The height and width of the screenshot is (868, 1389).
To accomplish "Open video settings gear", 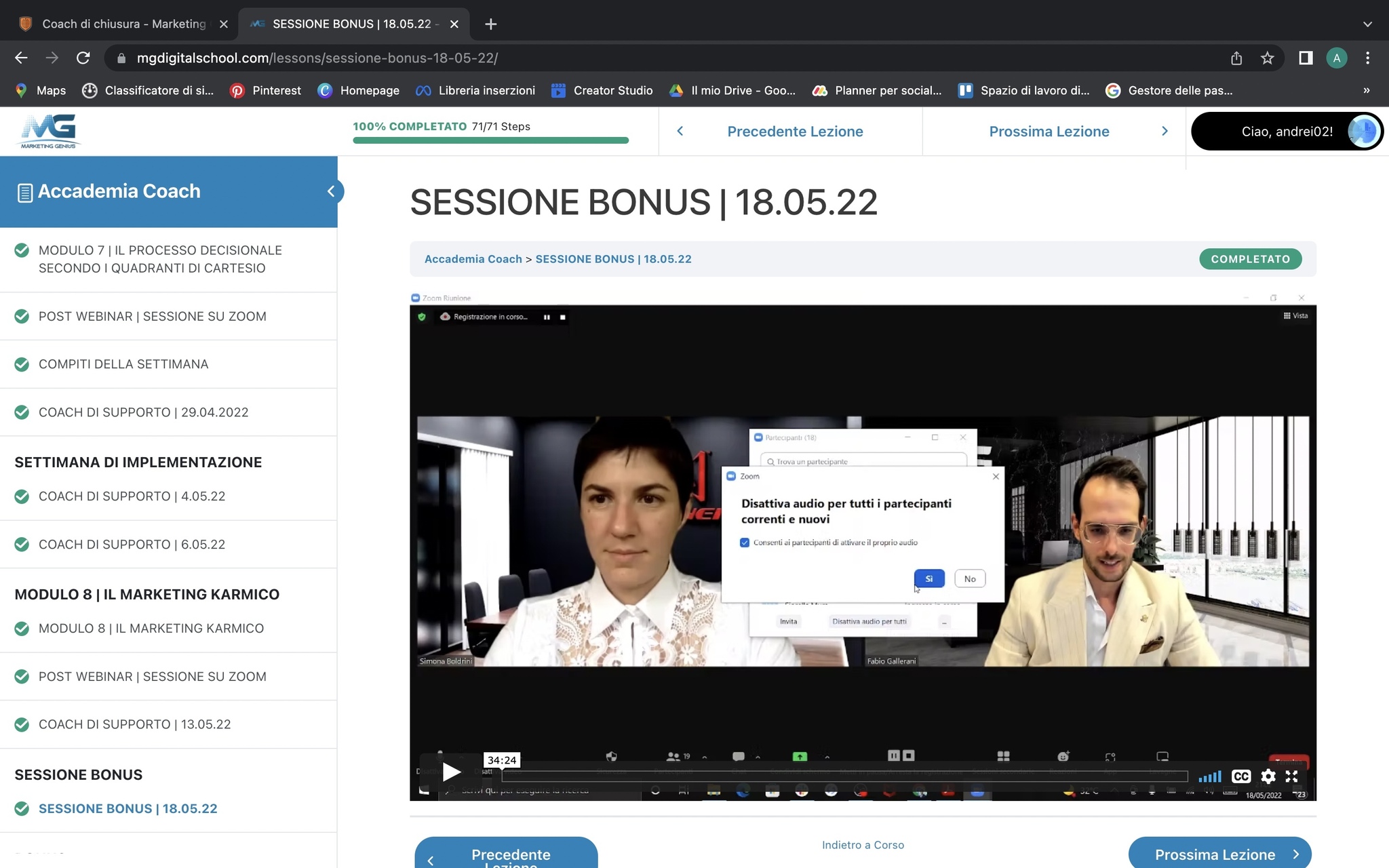I will click(1268, 776).
